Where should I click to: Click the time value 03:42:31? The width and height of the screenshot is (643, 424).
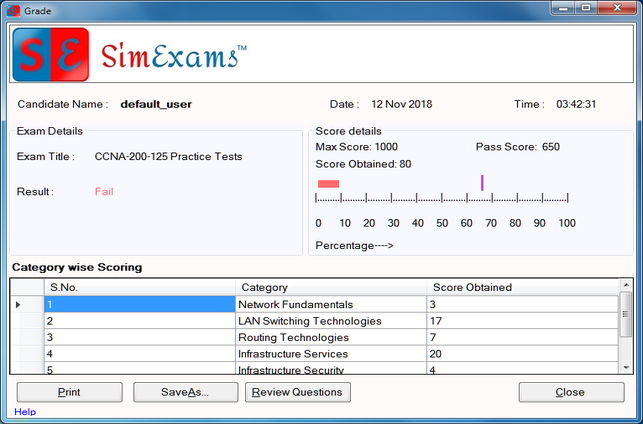576,104
